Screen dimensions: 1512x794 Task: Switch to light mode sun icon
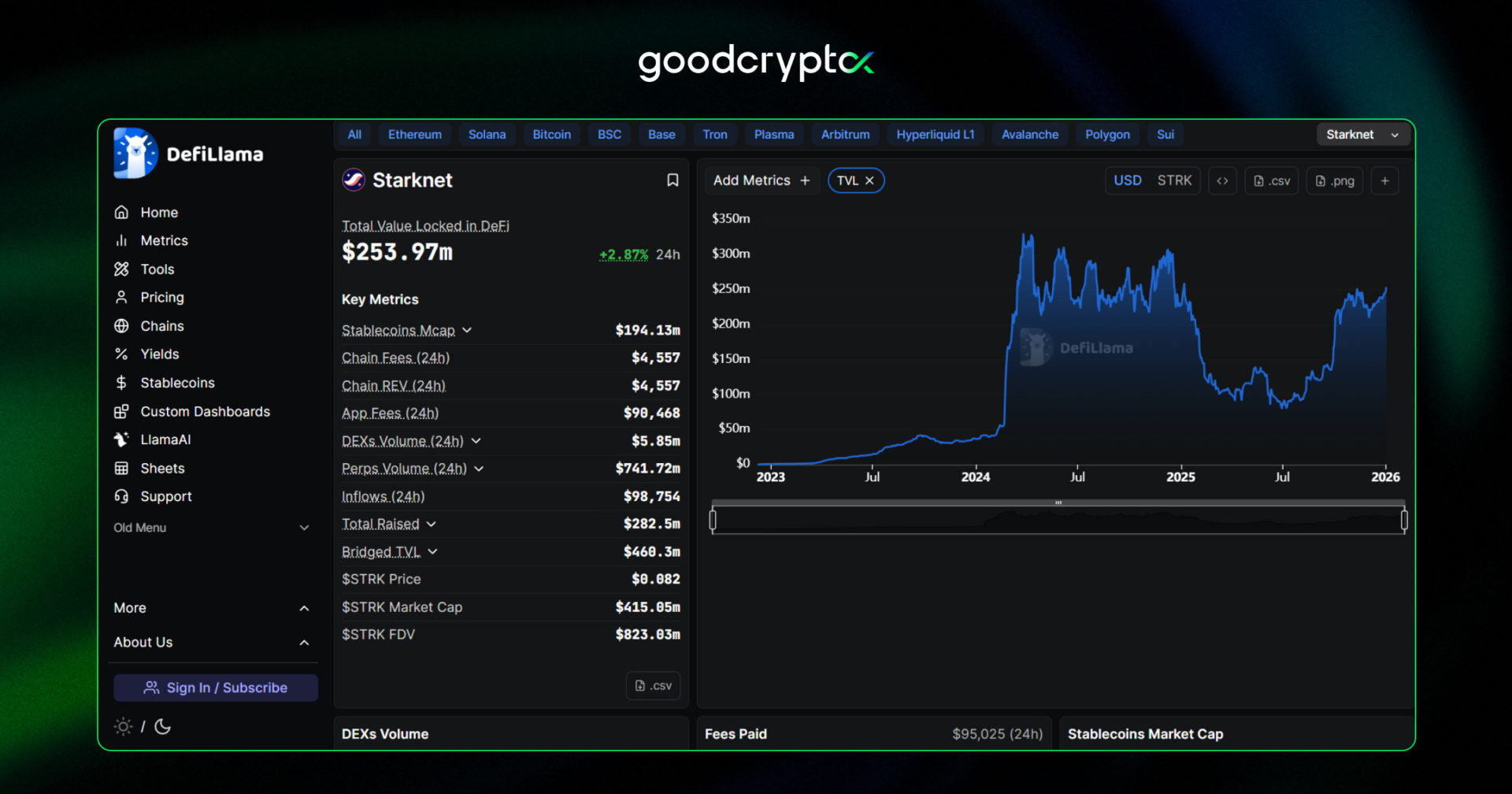[x=123, y=726]
